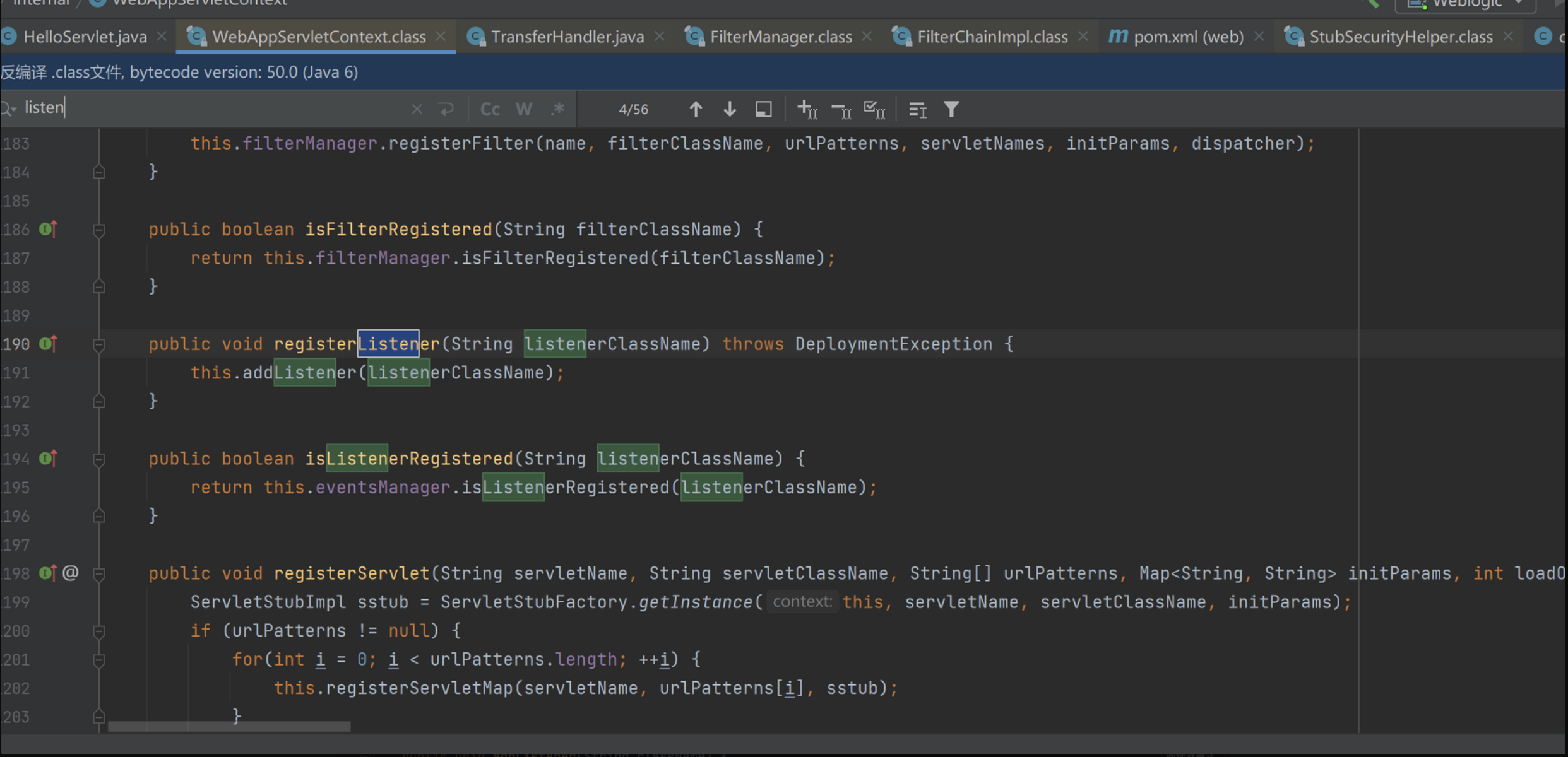Click Add Selection for Next Occurrence icon
Image resolution: width=1568 pixels, height=757 pixels.
click(807, 109)
